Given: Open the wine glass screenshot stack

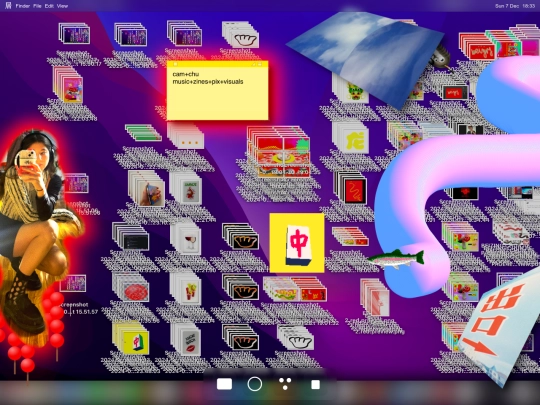Looking at the screenshot, I should tap(186, 238).
